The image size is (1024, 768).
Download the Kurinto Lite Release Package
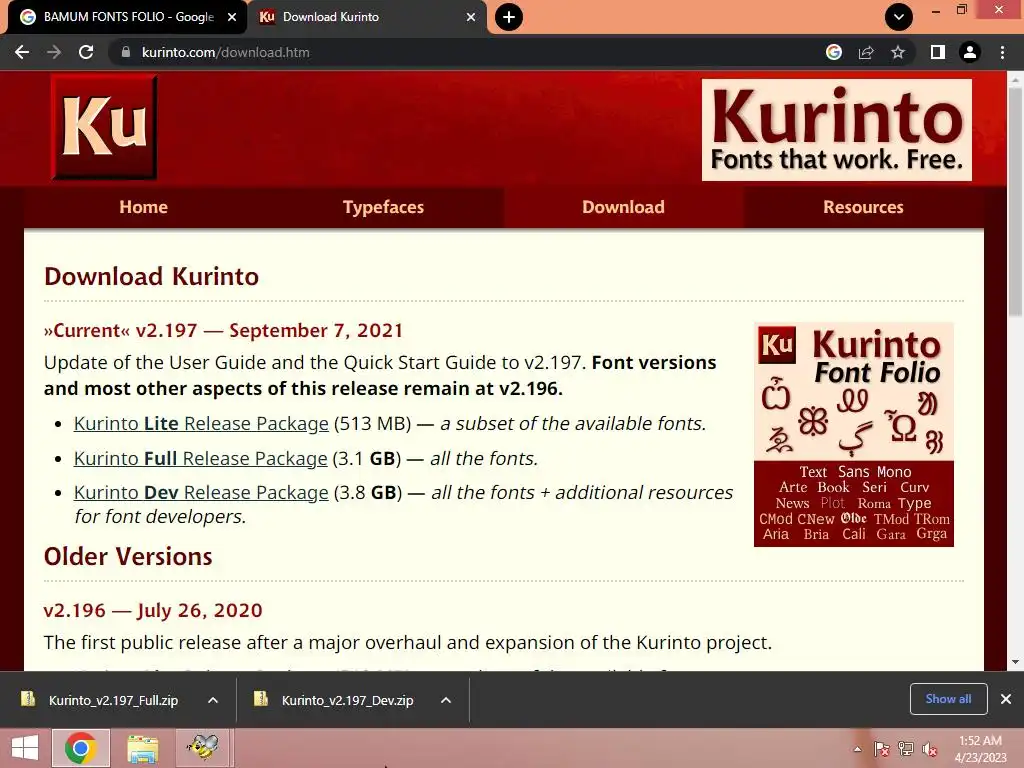point(201,424)
